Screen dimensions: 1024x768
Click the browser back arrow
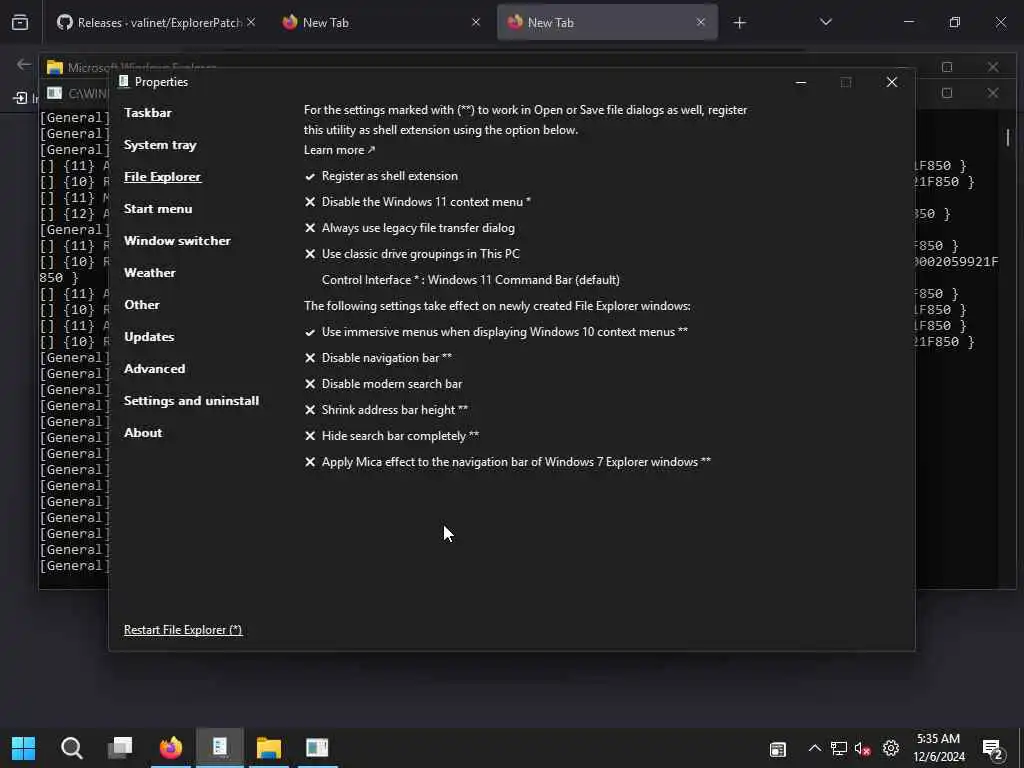point(24,64)
